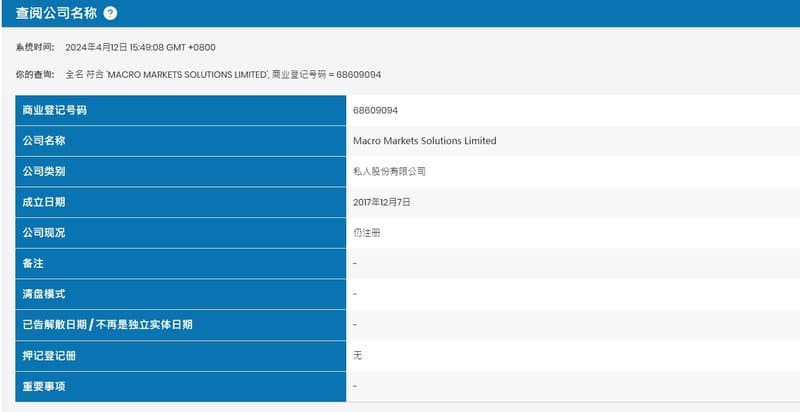This screenshot has width=800, height=412.
Task: Select system time 2024年4月12日 15:49:08 GMT +0800
Action: coord(140,47)
